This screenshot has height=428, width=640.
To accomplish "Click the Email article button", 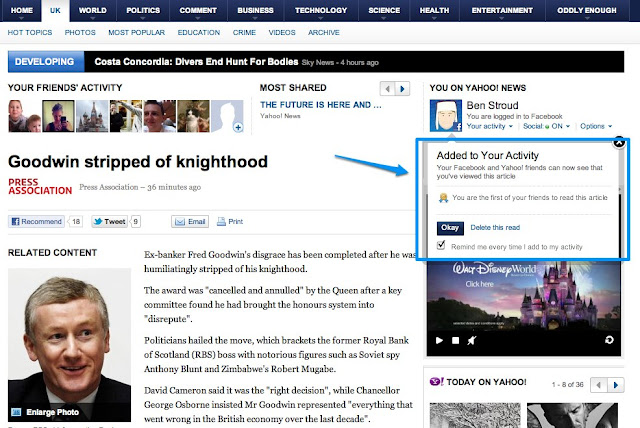I will coord(190,222).
